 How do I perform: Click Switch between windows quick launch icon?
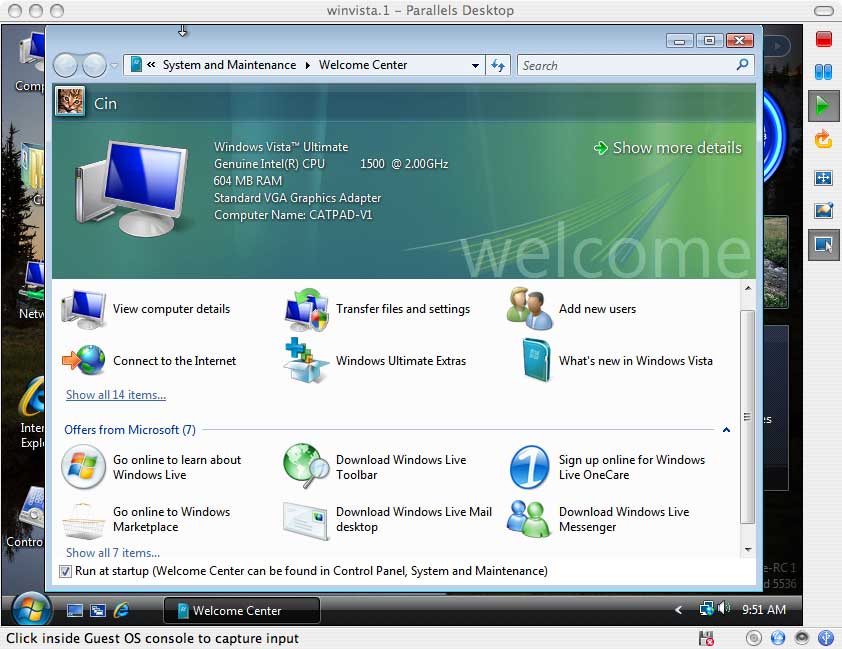pos(98,610)
